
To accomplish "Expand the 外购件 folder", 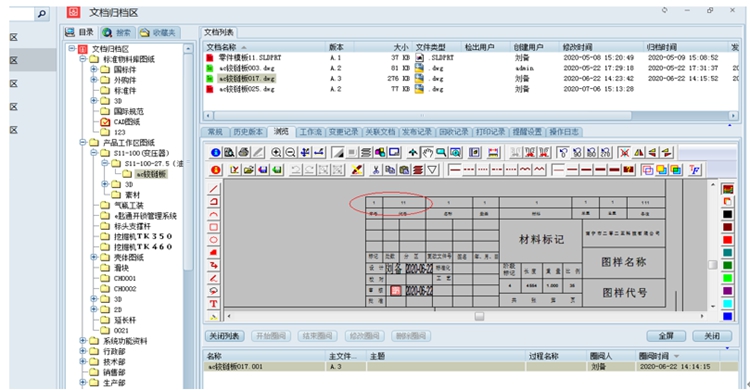I will (94, 80).
